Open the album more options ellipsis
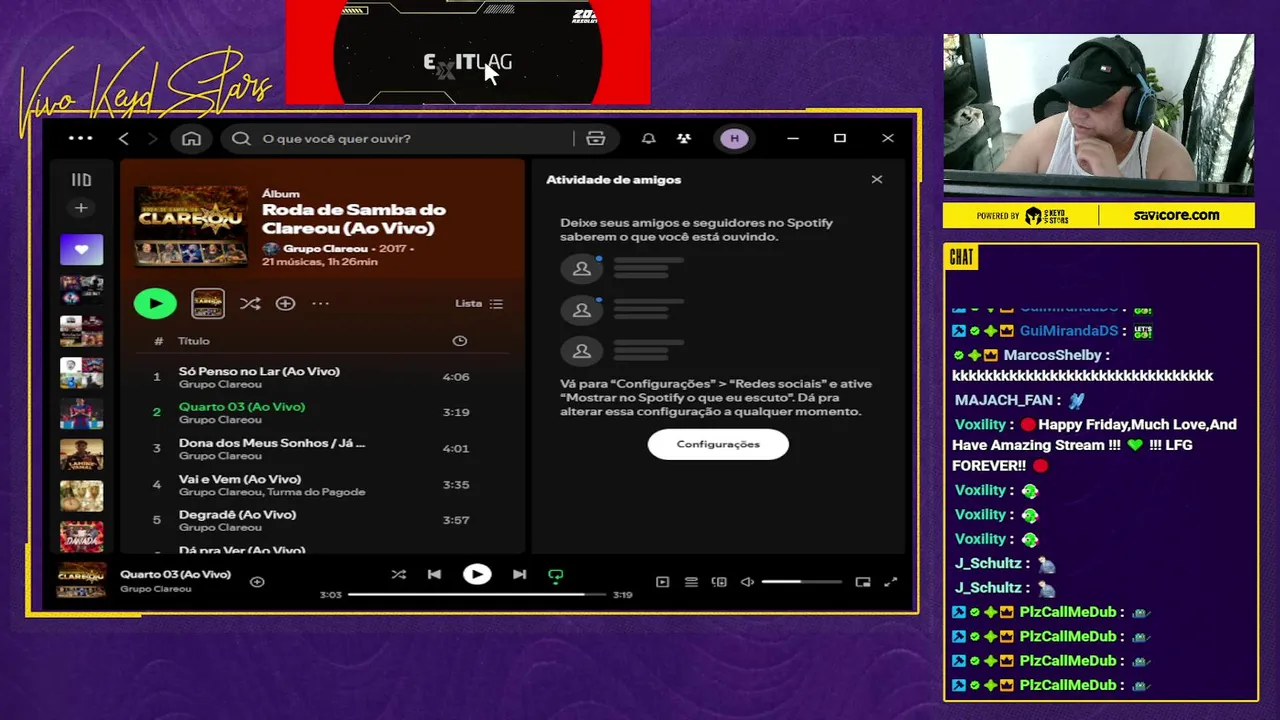The height and width of the screenshot is (720, 1280). 320,303
